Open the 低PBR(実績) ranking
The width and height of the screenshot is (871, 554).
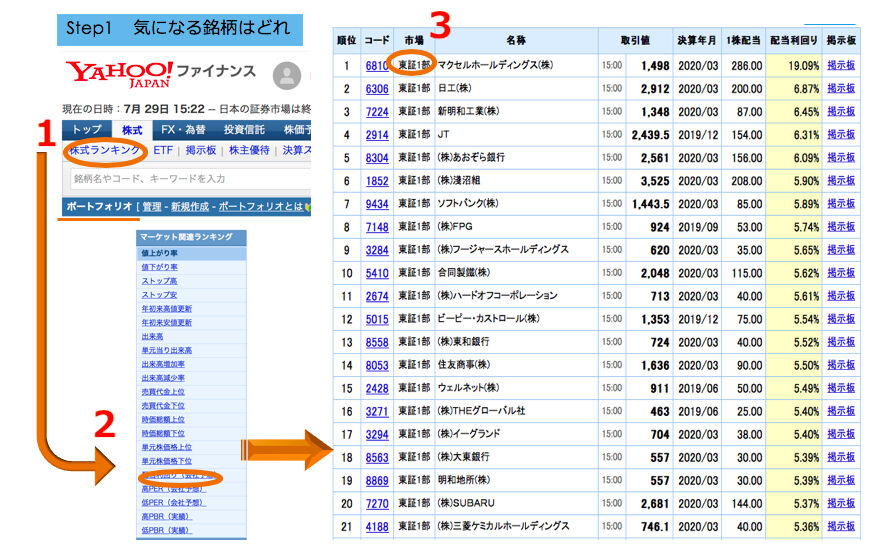point(166,530)
